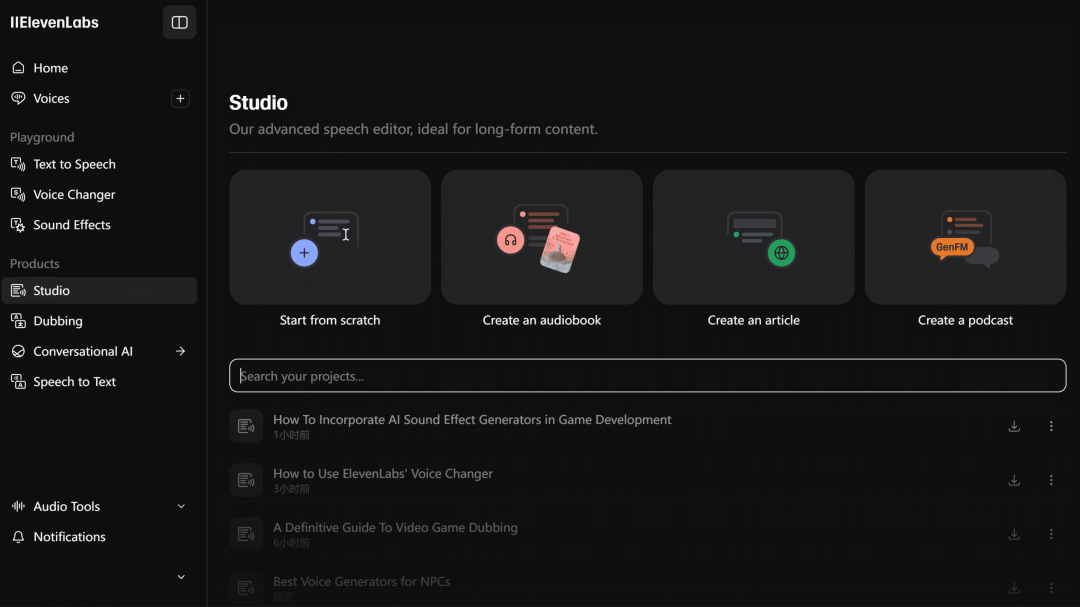Open more options for ElevenLabs' Voice Changer project

click(1051, 480)
